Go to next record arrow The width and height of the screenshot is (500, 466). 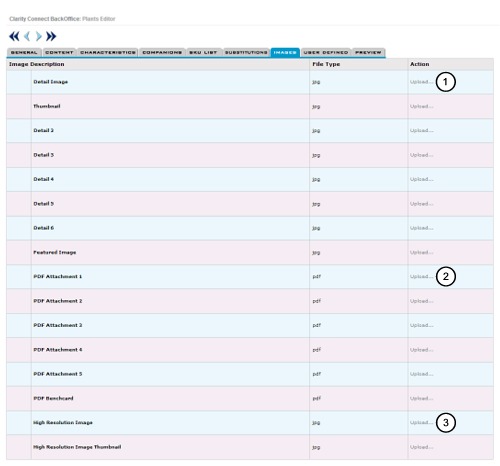click(39, 36)
